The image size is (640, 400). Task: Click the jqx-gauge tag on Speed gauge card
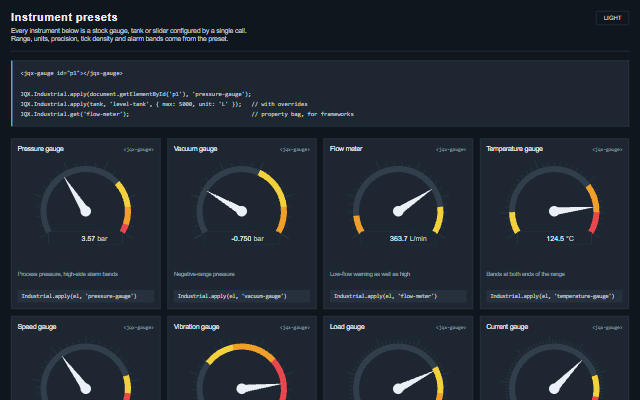tap(139, 328)
